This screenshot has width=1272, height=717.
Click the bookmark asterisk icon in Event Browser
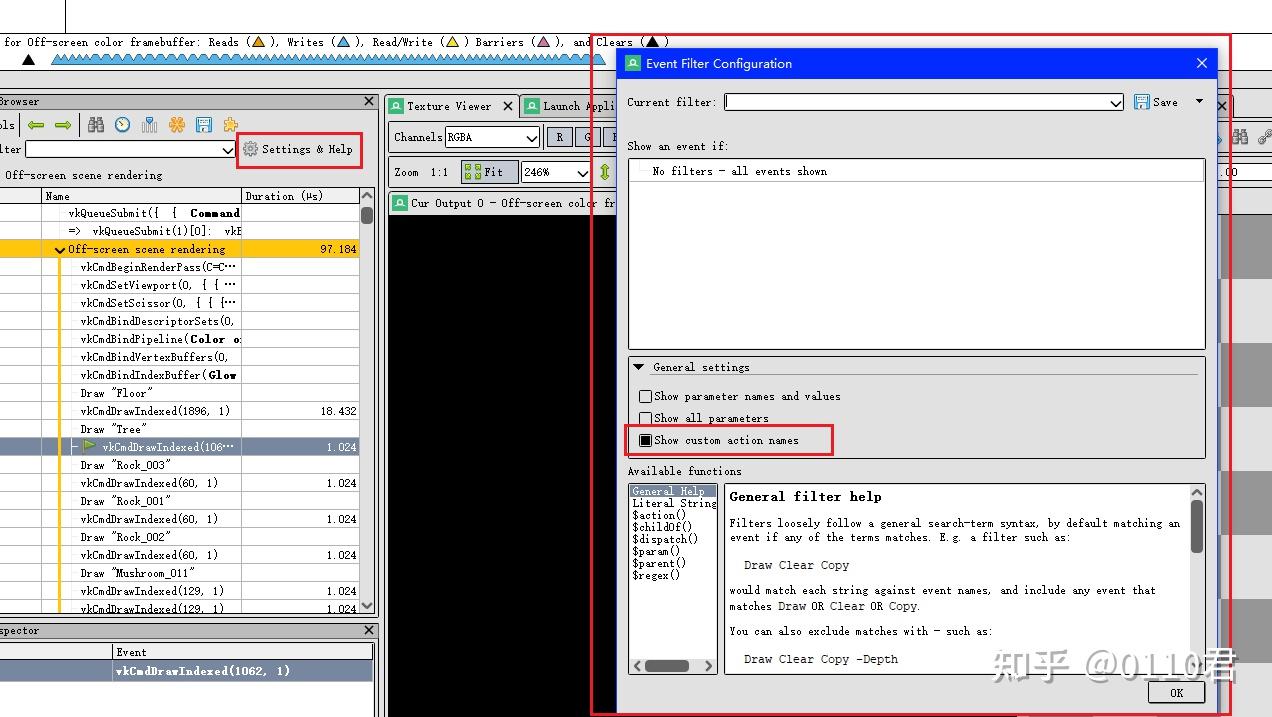(x=176, y=124)
